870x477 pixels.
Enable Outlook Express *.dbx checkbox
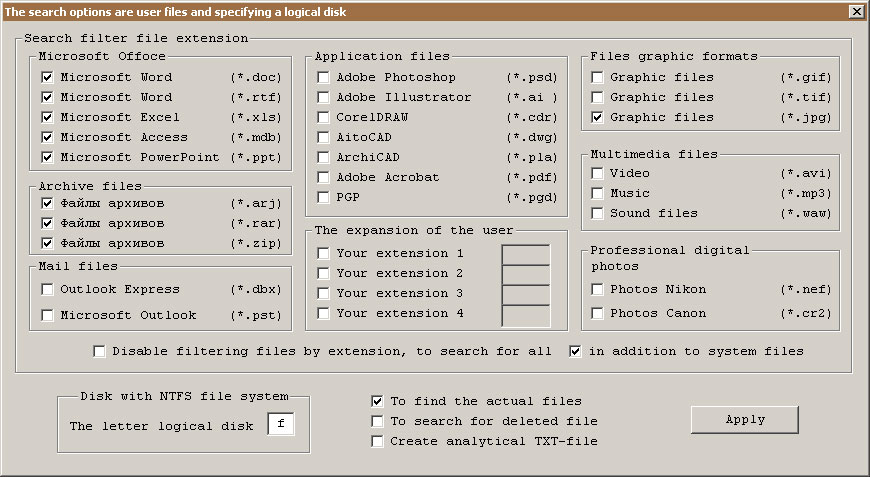pos(47,289)
